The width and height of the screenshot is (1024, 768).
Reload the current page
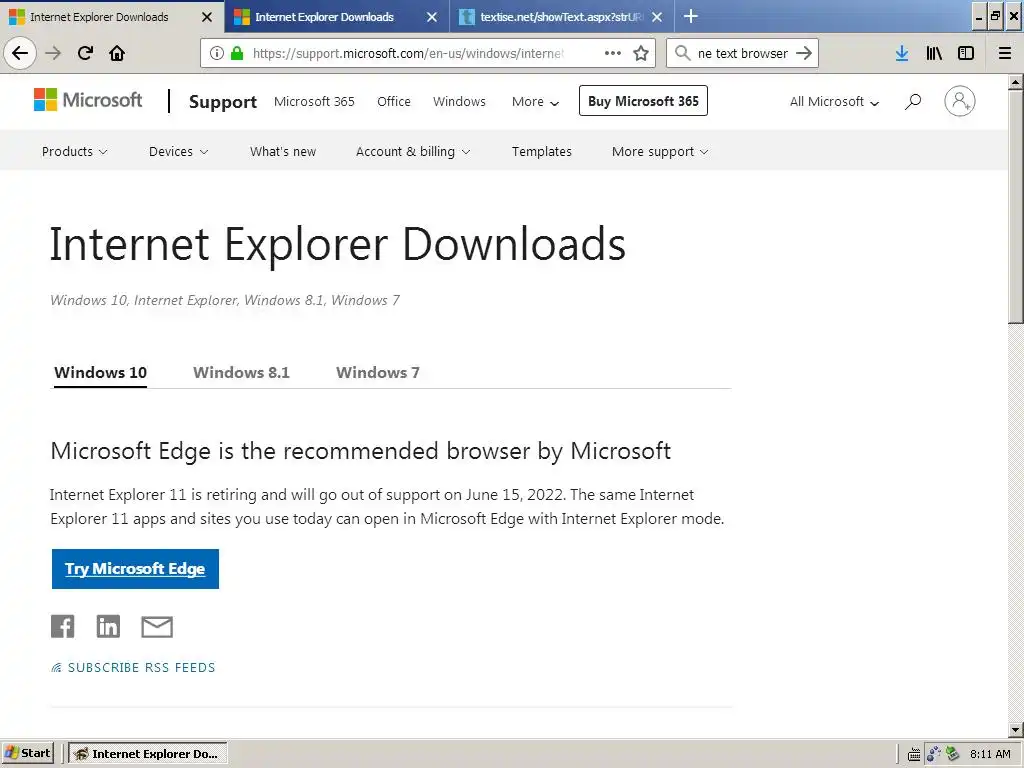tap(85, 53)
